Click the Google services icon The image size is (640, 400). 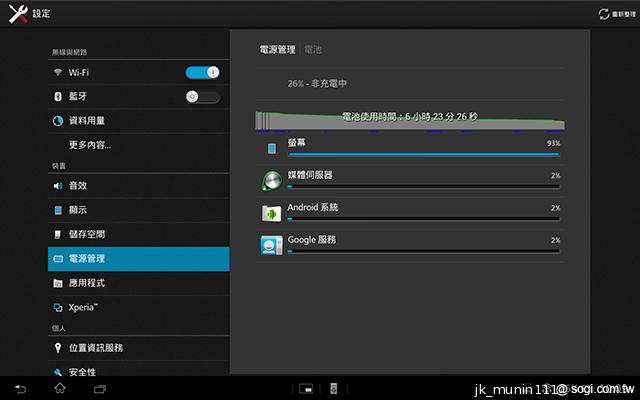point(271,245)
